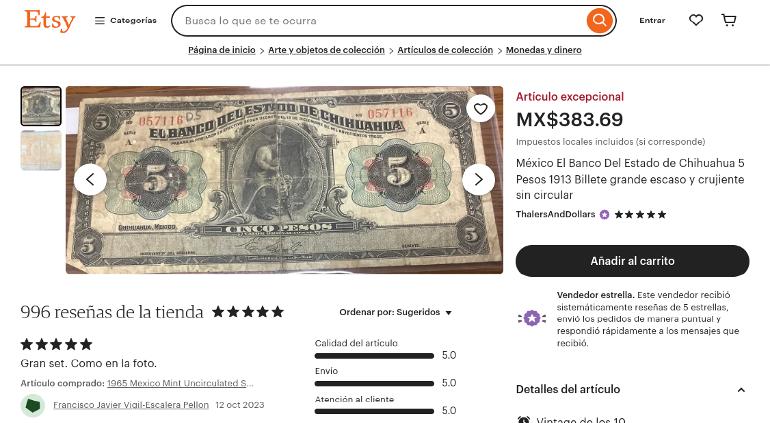770x423 pixels.
Task: Focus the search input field
Action: (383, 21)
